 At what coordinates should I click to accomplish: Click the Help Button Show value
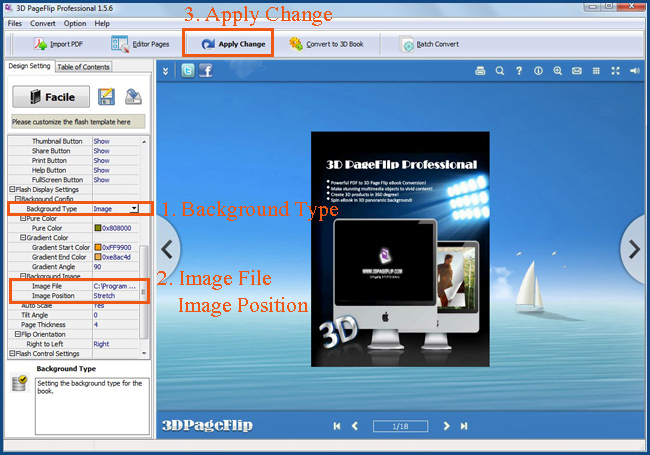(x=102, y=170)
